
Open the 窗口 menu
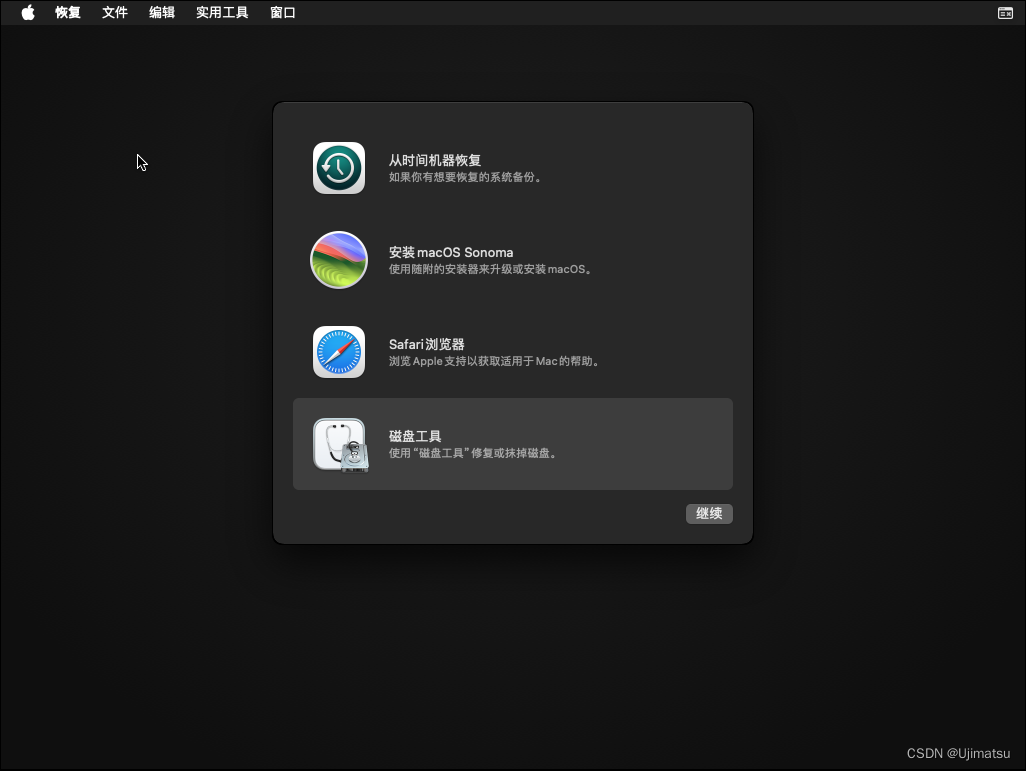(x=283, y=12)
